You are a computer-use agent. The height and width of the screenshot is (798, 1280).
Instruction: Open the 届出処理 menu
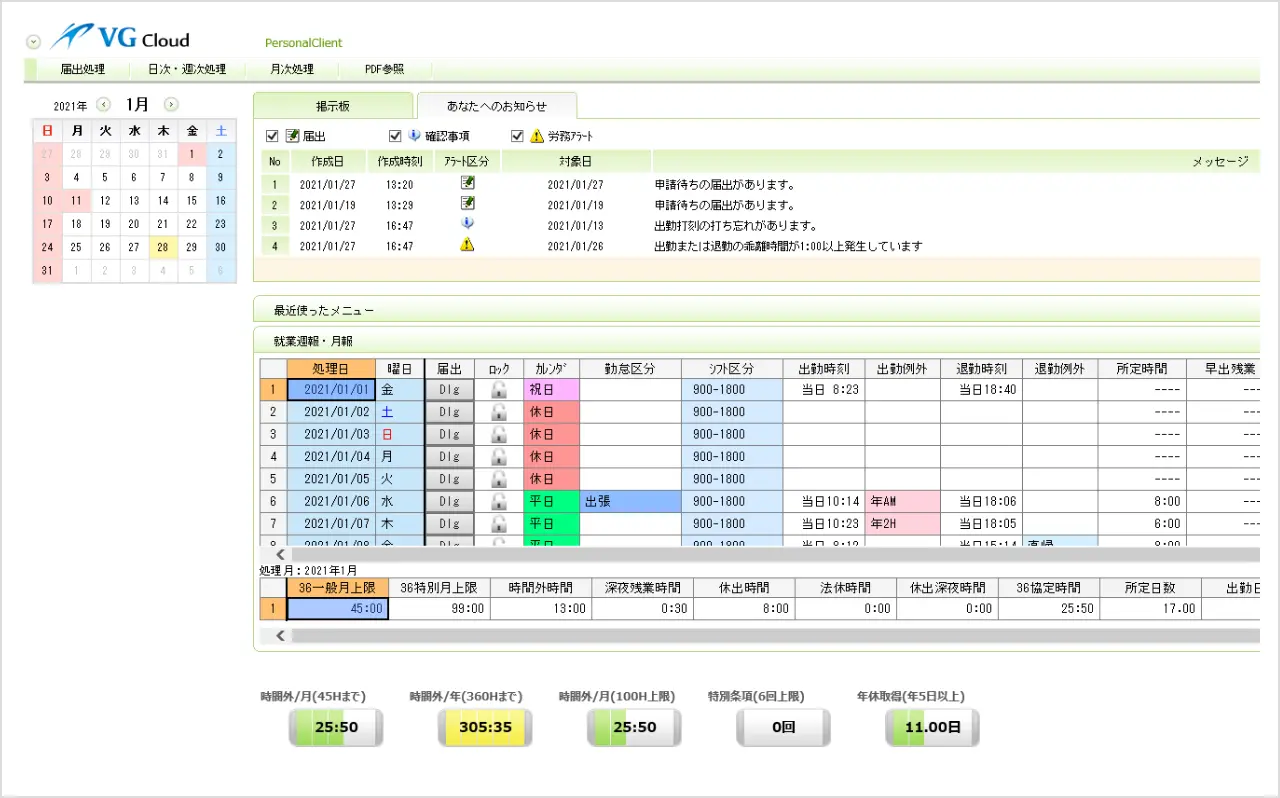tap(82, 70)
